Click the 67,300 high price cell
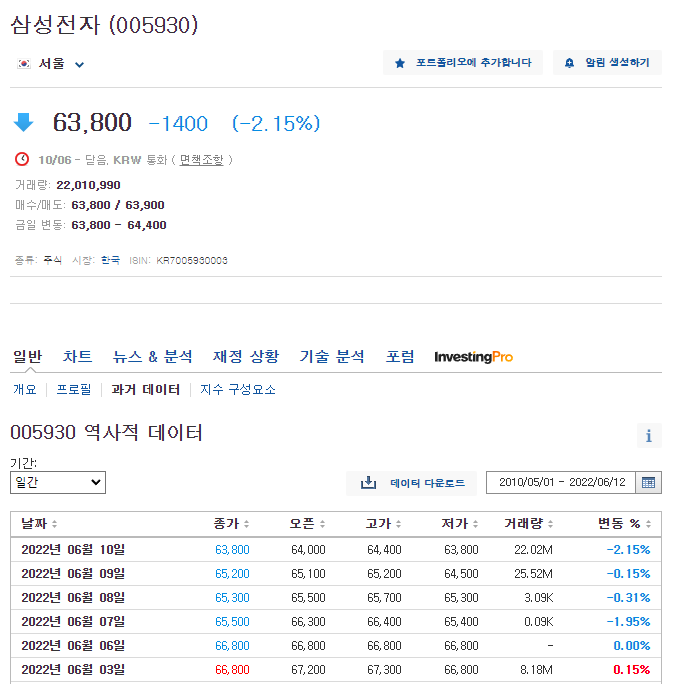 pyautogui.click(x=384, y=670)
